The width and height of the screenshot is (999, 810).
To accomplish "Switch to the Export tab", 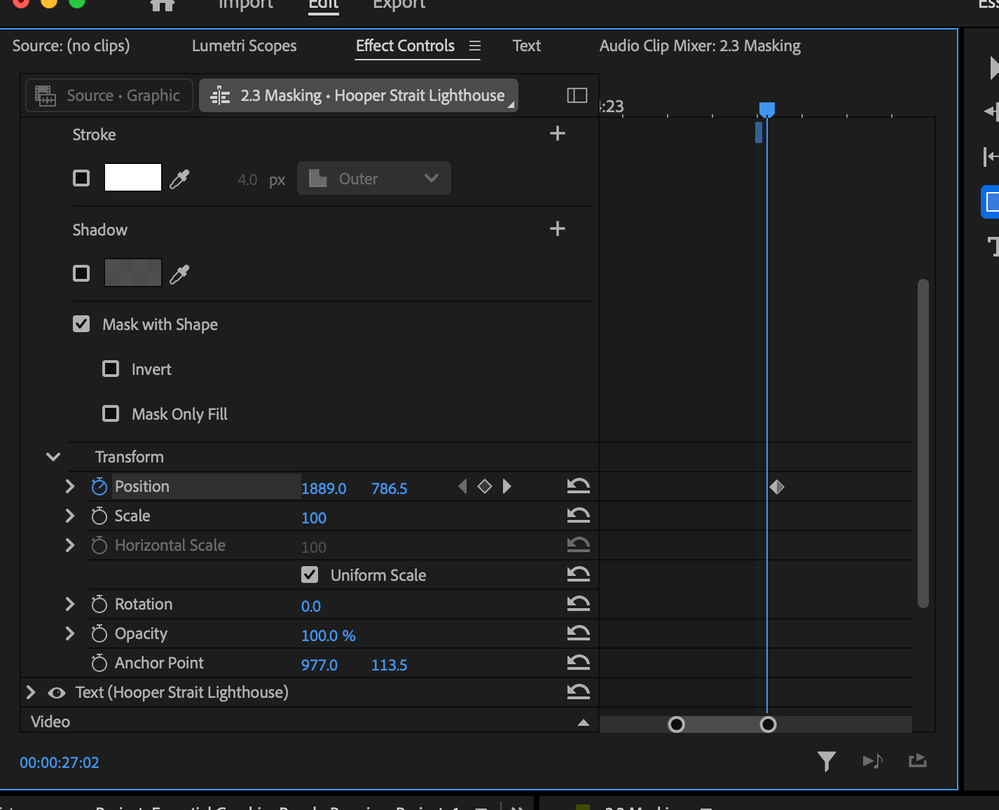I will 399,5.
